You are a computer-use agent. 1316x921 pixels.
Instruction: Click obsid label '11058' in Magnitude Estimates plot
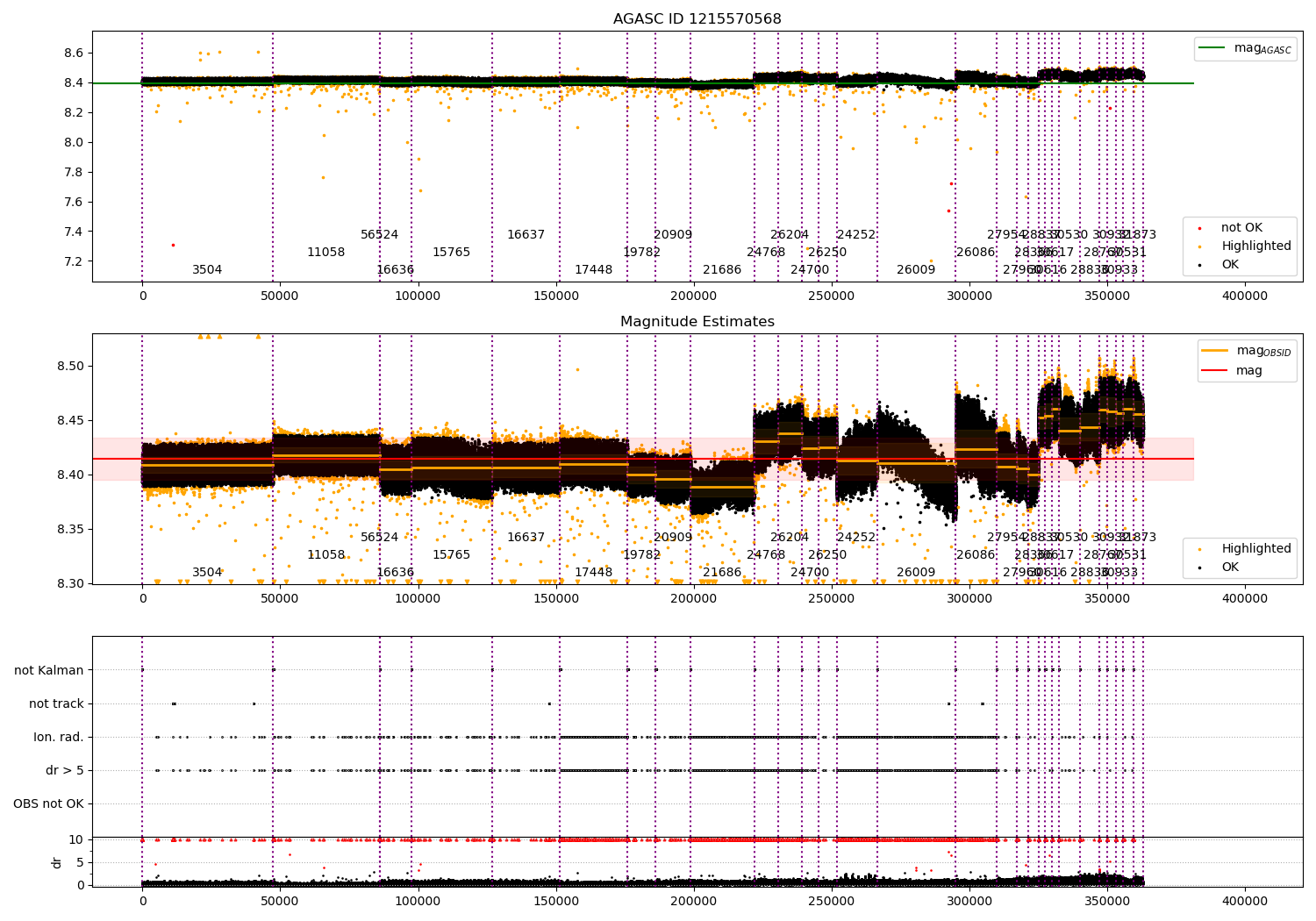325,555
